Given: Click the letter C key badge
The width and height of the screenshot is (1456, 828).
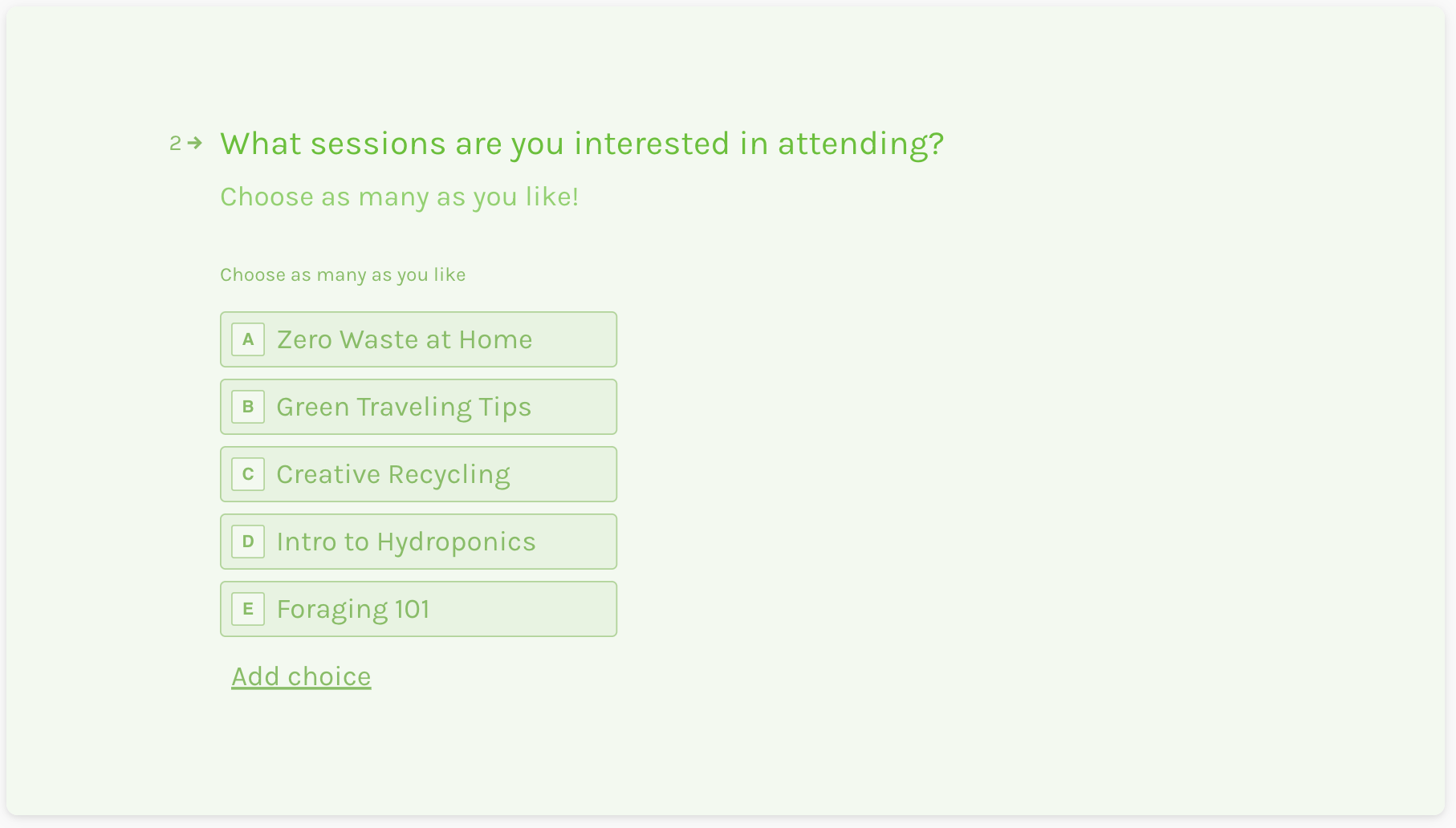Looking at the screenshot, I should 248,474.
